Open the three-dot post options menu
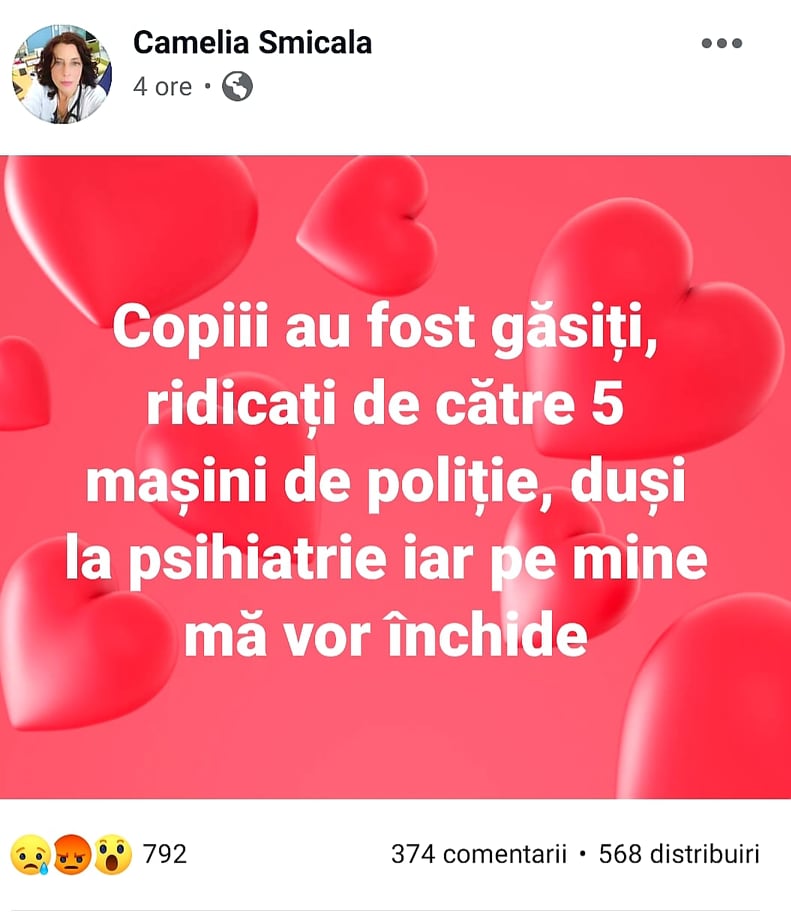Screen dimensions: 791x917 coord(721,44)
